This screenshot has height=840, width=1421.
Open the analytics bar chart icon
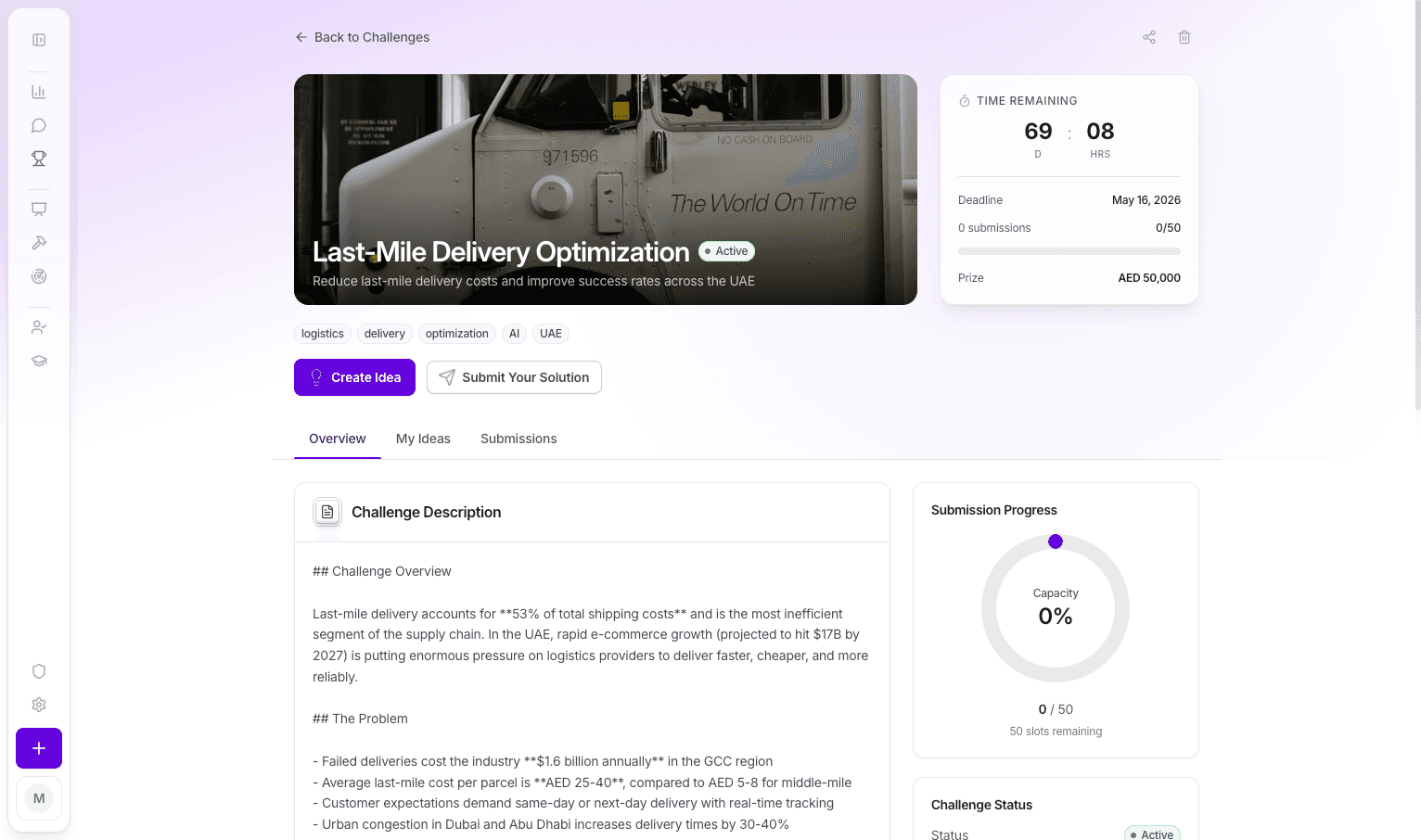39,92
